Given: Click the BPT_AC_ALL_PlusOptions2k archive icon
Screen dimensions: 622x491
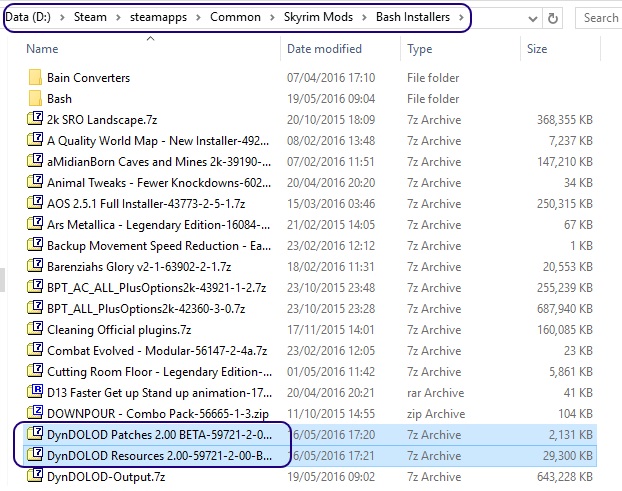Looking at the screenshot, I should click(35, 287).
